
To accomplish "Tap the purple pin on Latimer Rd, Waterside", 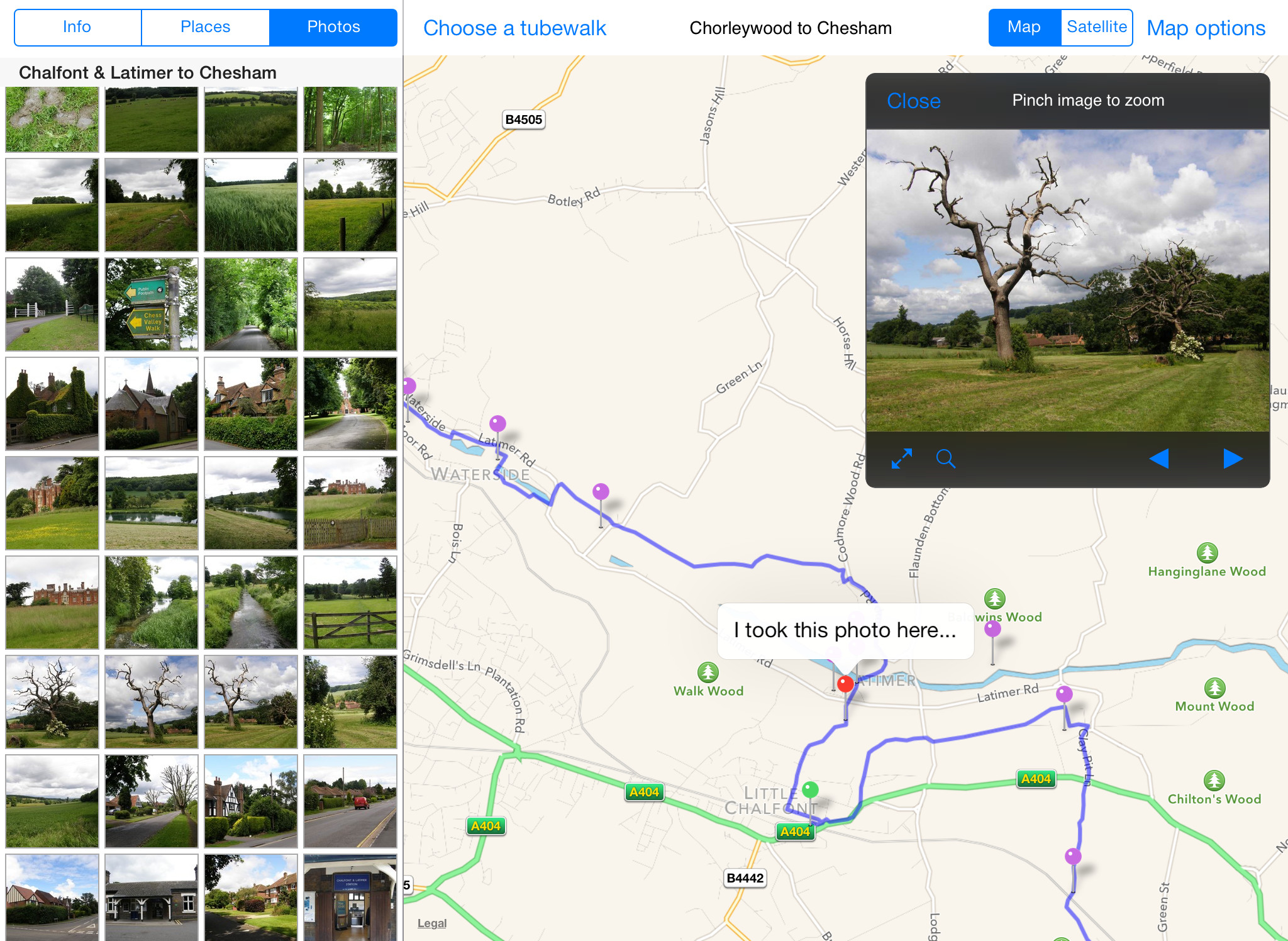I will (497, 423).
